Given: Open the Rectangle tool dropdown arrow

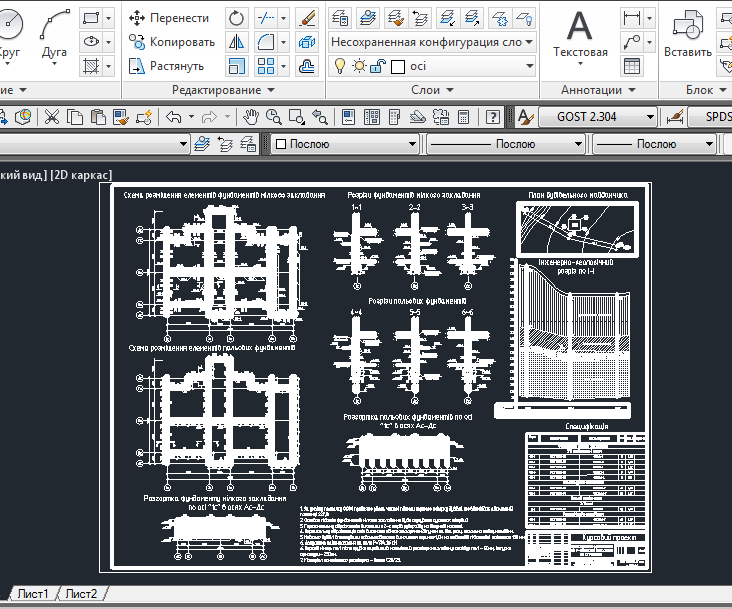Looking at the screenshot, I should [108, 18].
